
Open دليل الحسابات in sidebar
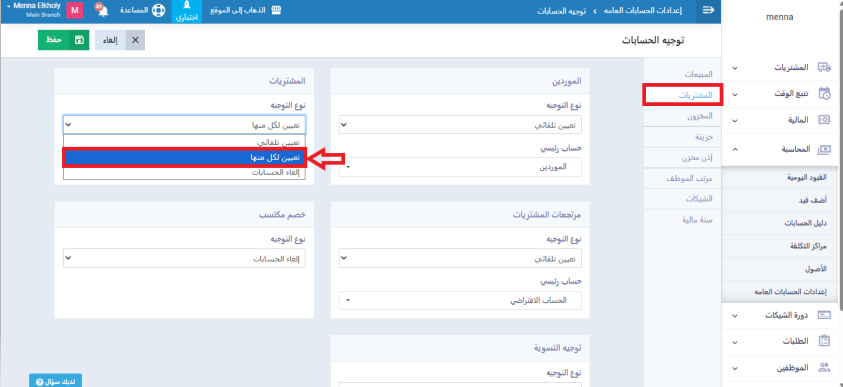click(x=780, y=223)
